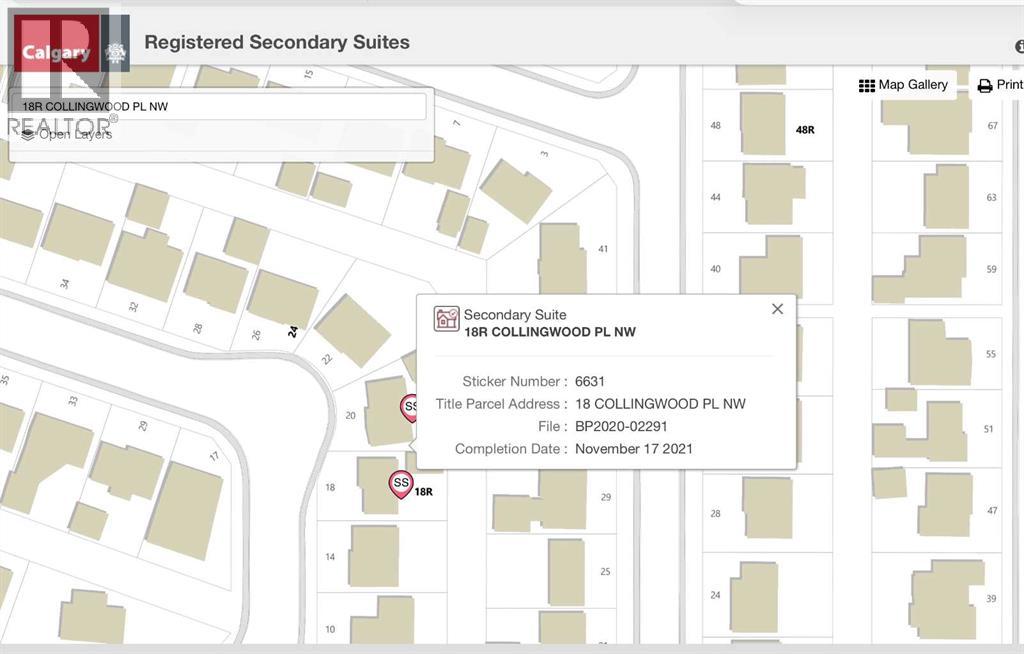The width and height of the screenshot is (1024, 654).
Task: Expand the Open Layers panel
Action: (x=67, y=135)
